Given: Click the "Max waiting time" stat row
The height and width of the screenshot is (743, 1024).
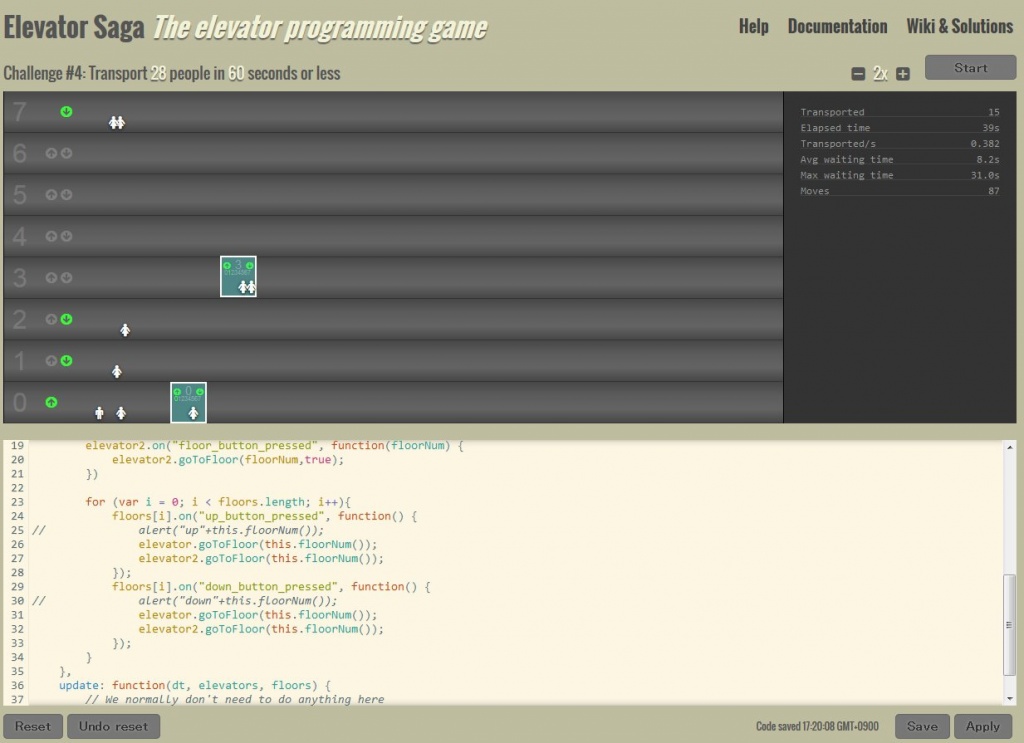Looking at the screenshot, I should click(x=900, y=175).
